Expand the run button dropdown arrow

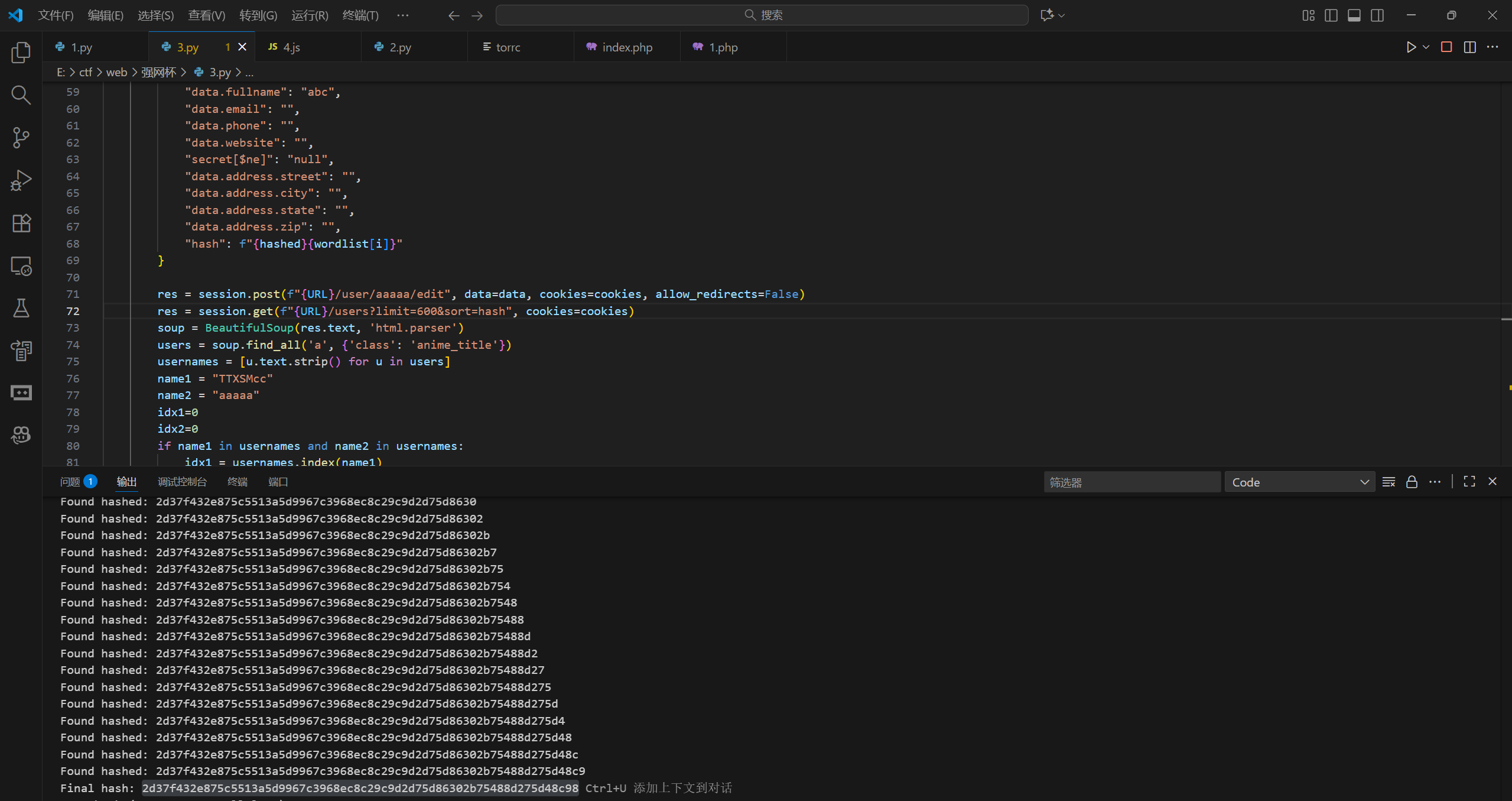pyautogui.click(x=1426, y=47)
